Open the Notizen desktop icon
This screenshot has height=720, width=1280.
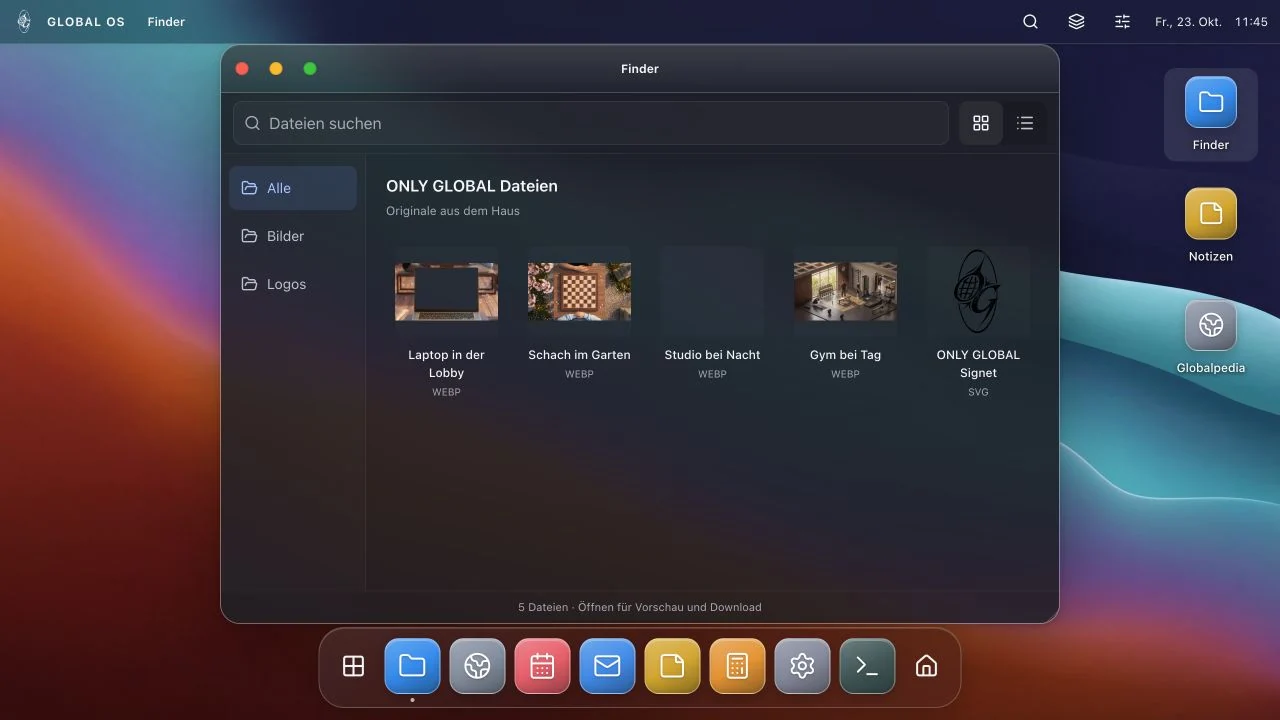coord(1211,226)
